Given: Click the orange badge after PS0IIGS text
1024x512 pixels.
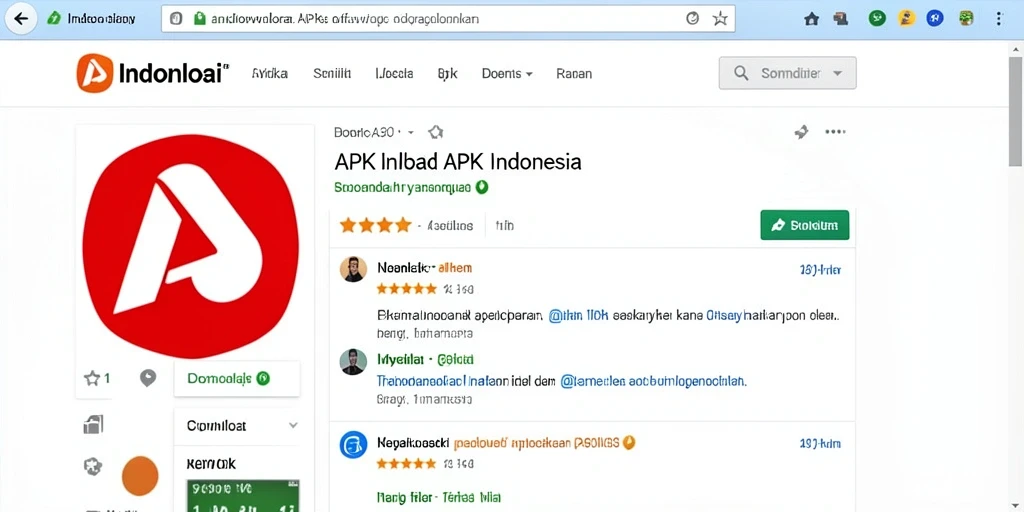Looking at the screenshot, I should point(629,443).
